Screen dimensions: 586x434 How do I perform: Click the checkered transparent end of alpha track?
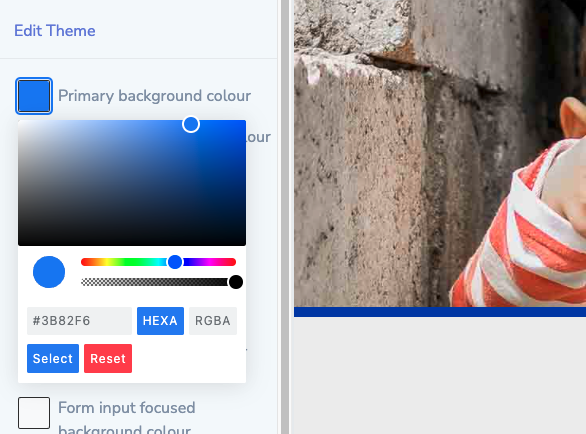(90, 282)
